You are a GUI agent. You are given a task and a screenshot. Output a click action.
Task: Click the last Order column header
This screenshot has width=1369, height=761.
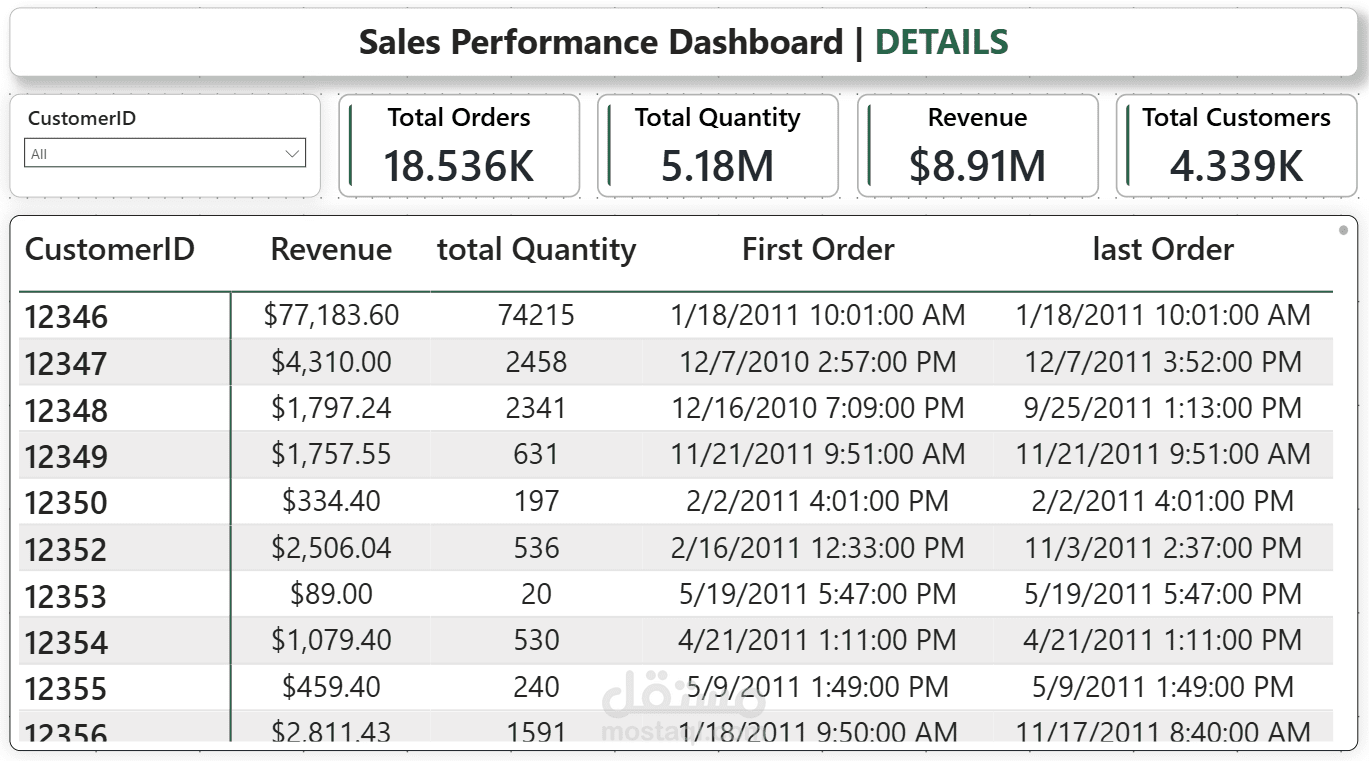tap(1163, 250)
